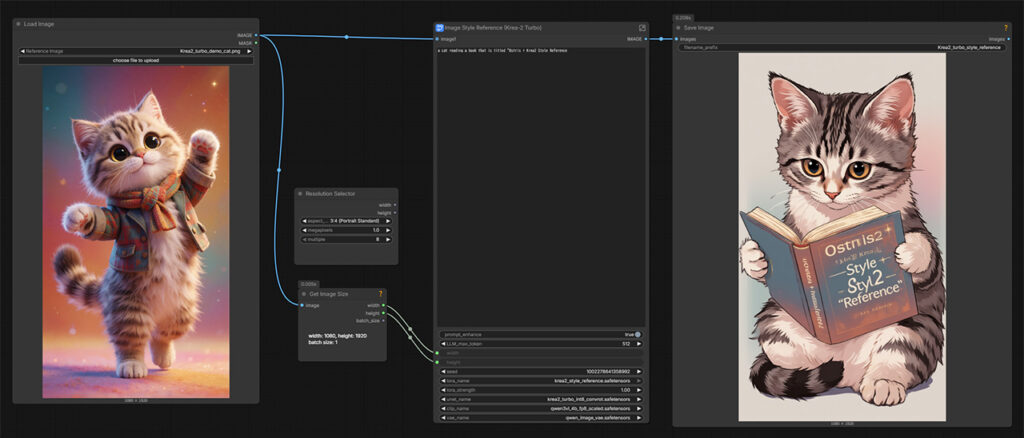Click the image input socket on Get Image Size

coord(302,305)
